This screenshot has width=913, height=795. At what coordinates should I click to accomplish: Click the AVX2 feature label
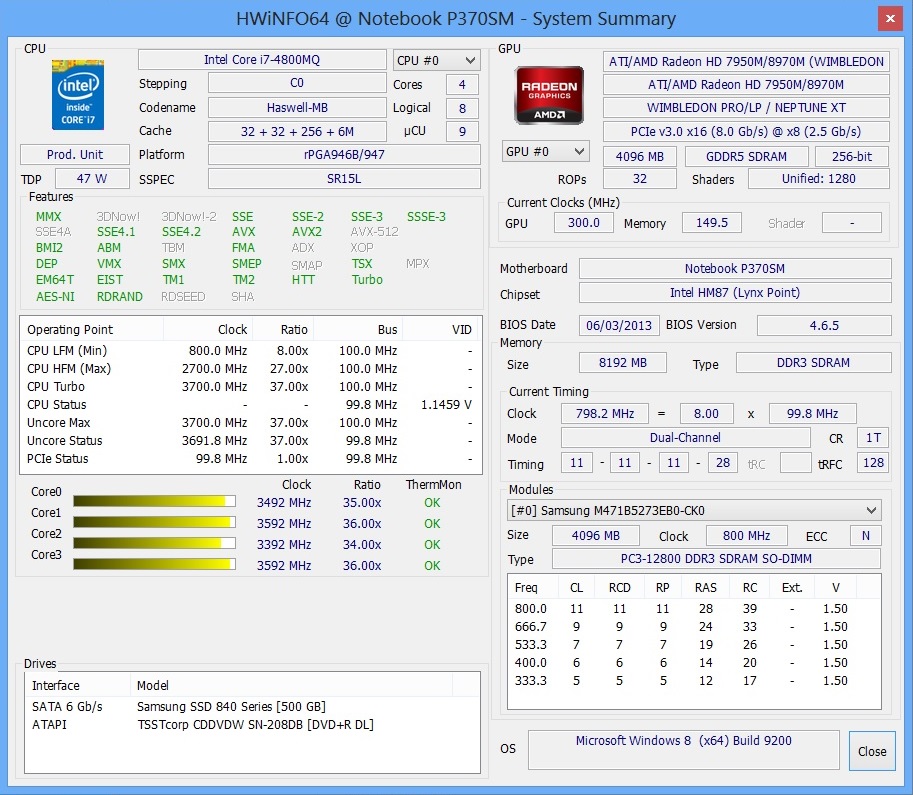click(x=306, y=232)
